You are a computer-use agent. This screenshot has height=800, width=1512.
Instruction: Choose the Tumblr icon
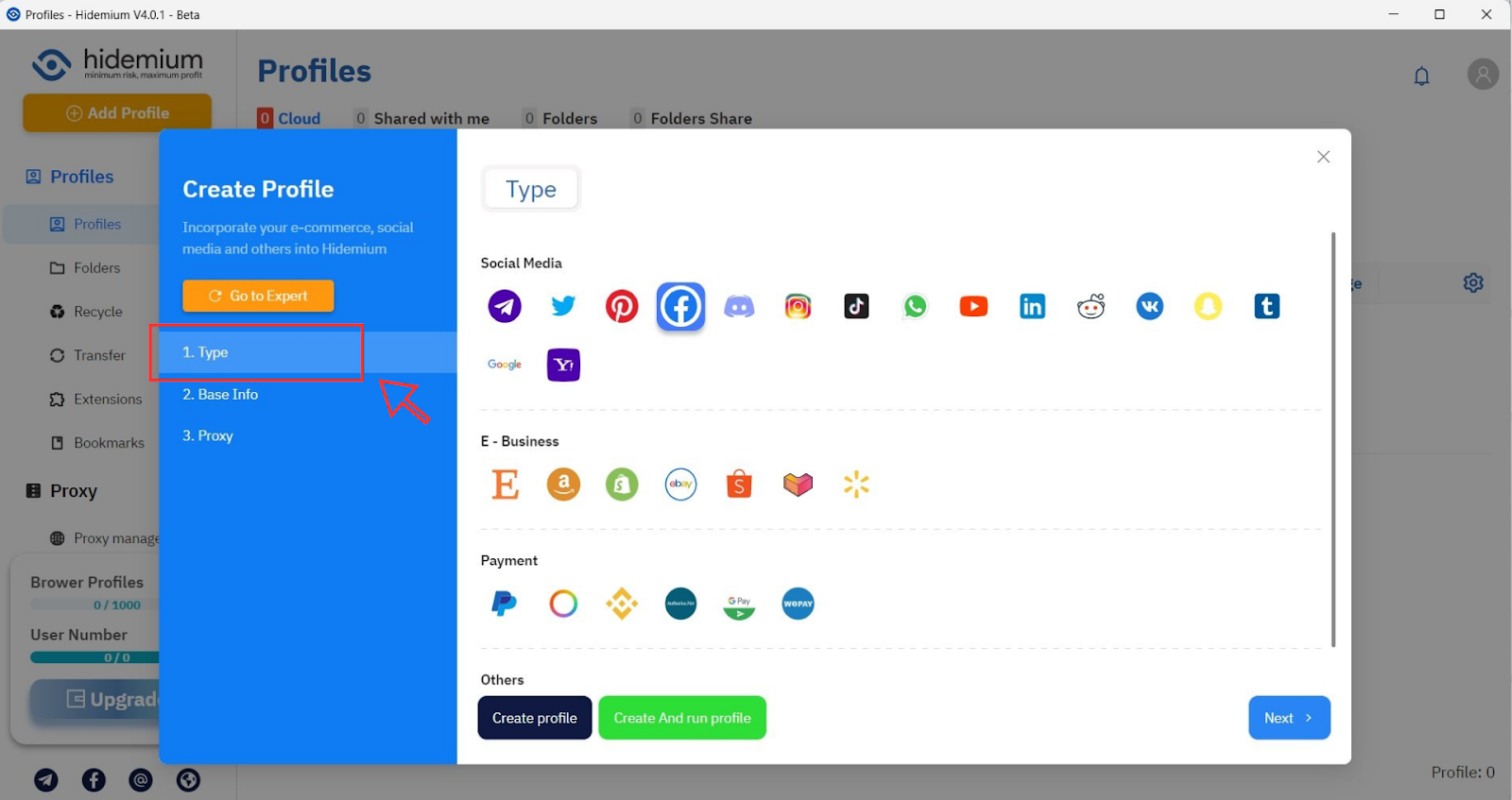click(x=1266, y=306)
